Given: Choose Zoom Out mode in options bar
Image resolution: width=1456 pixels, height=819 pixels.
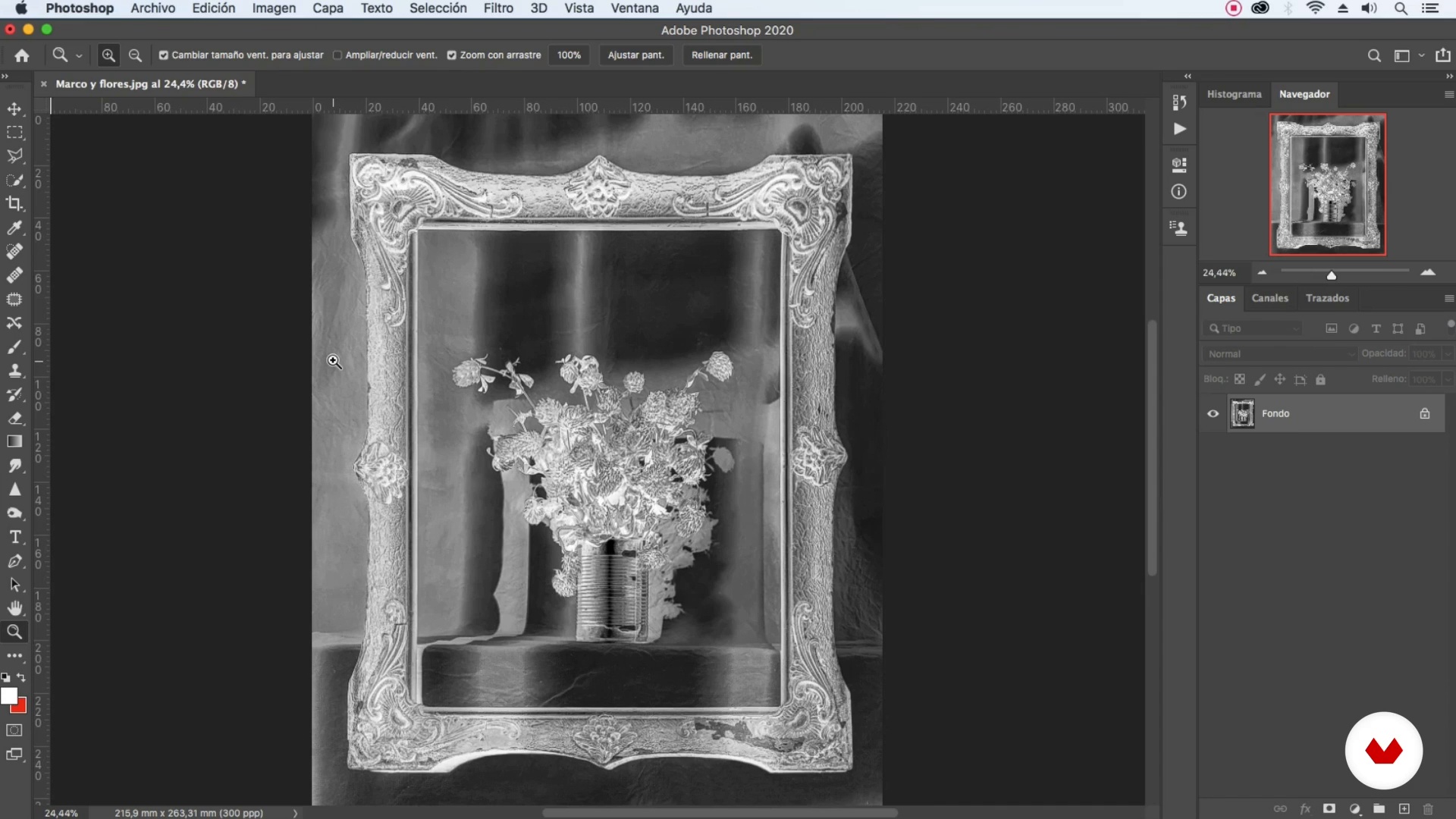Looking at the screenshot, I should tap(135, 55).
